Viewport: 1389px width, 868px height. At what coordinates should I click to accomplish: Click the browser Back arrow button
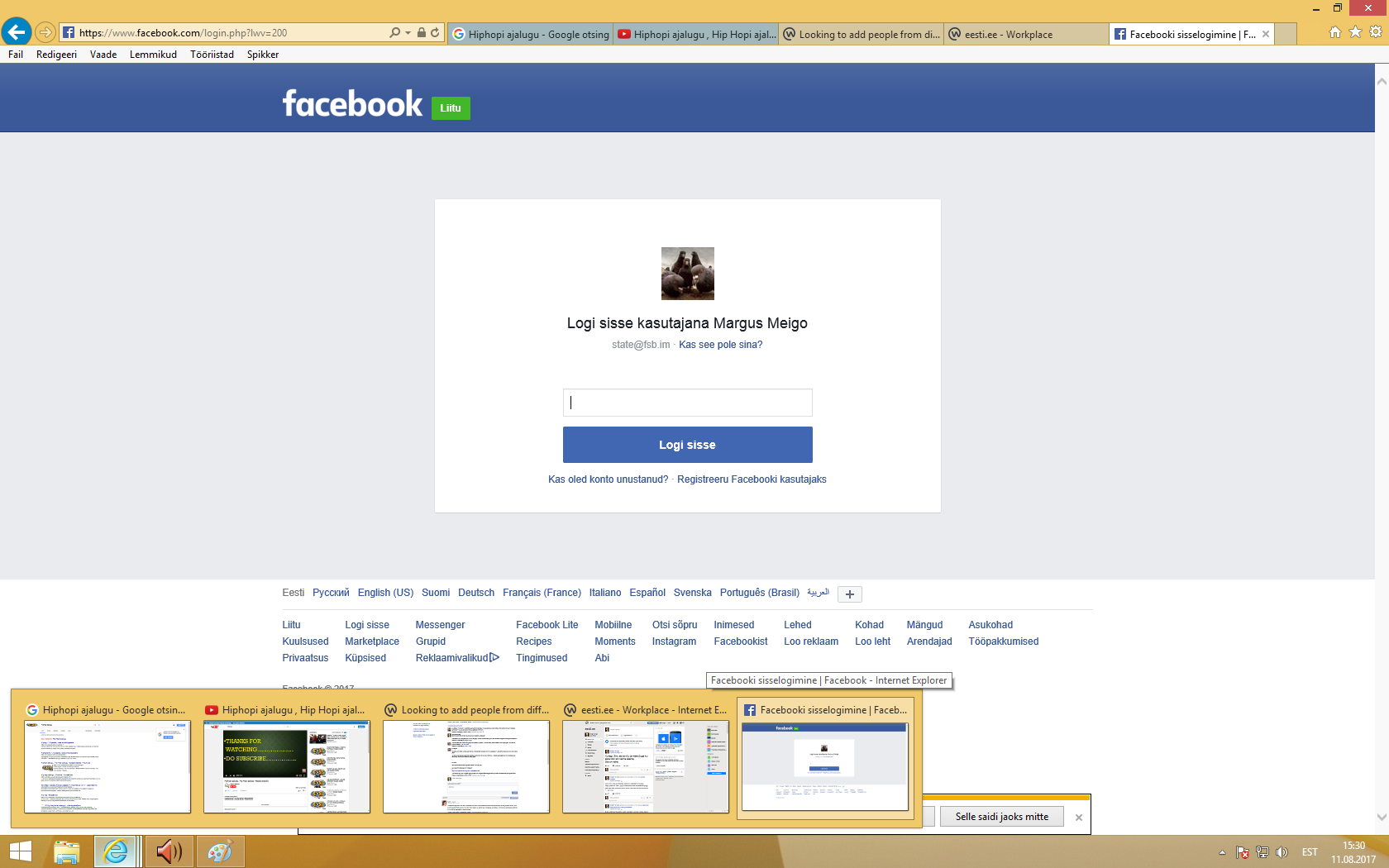pyautogui.click(x=17, y=32)
